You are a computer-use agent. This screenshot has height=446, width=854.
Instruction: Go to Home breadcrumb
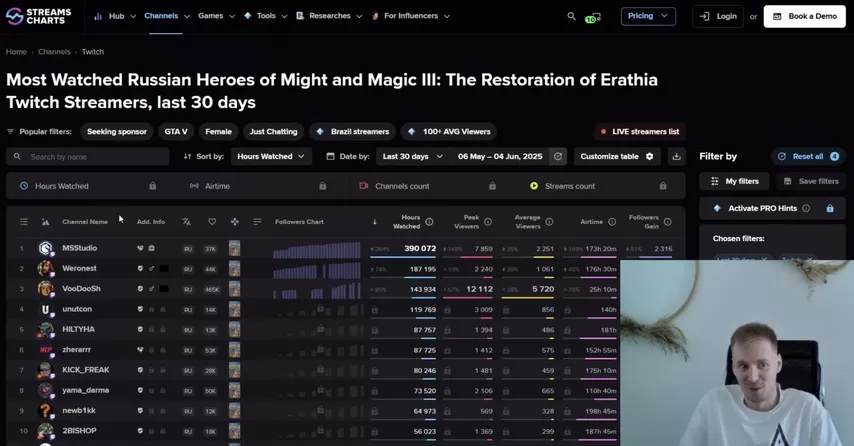coord(16,52)
